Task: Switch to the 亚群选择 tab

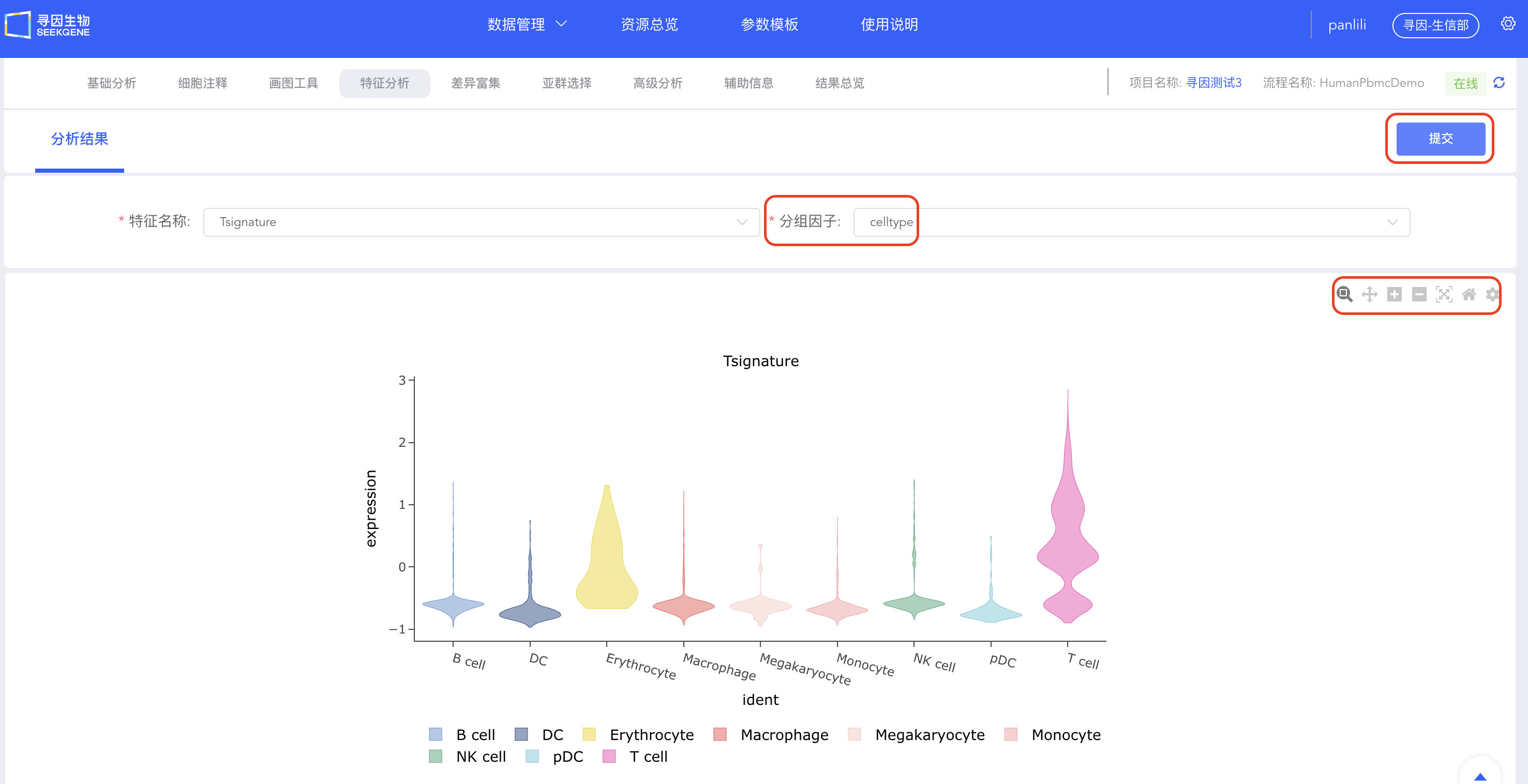Action: coord(566,83)
